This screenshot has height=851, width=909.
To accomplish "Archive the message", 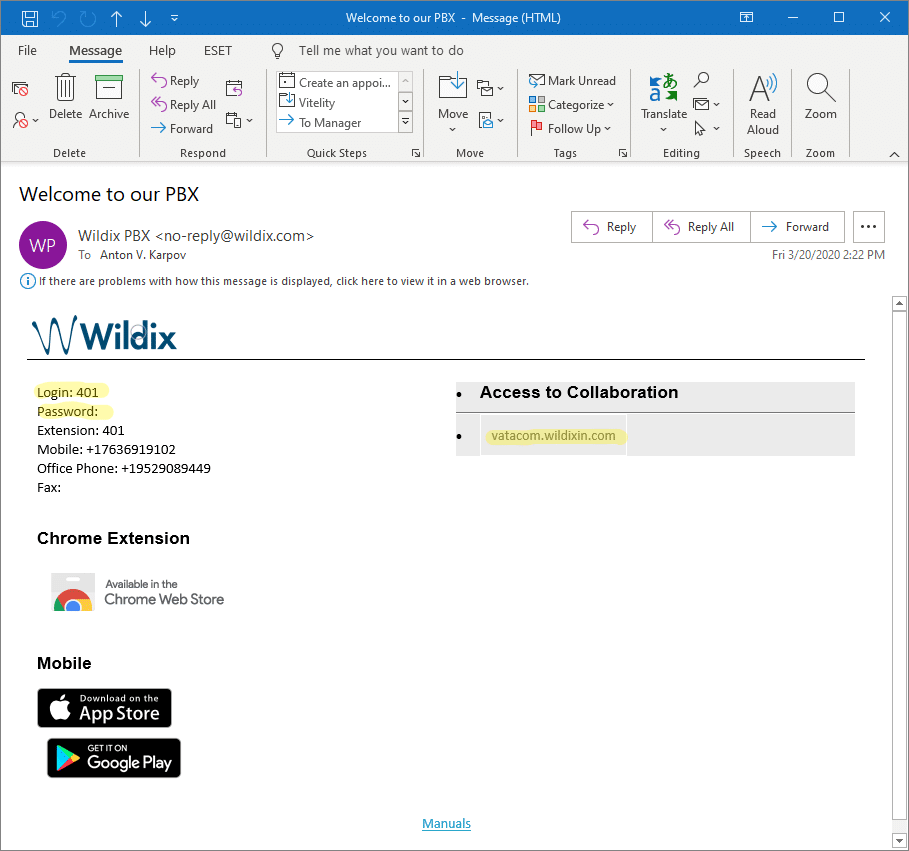I will [109, 97].
